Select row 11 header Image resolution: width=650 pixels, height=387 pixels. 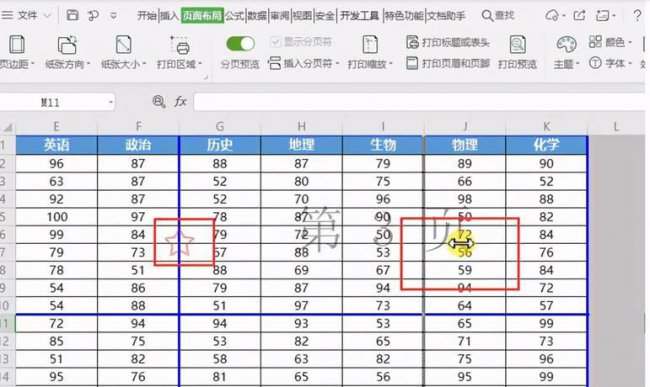point(7,323)
